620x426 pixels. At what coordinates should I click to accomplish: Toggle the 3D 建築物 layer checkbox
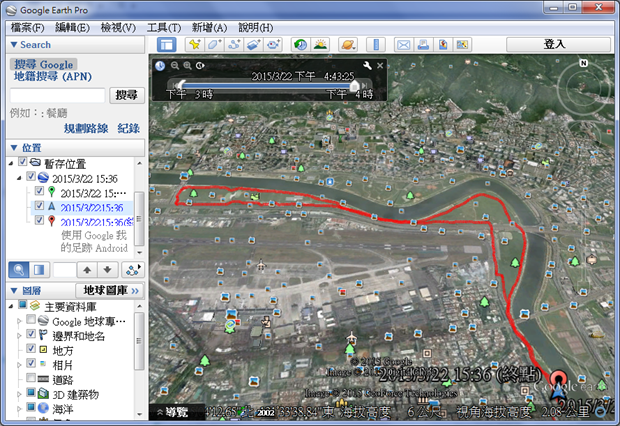pos(31,392)
